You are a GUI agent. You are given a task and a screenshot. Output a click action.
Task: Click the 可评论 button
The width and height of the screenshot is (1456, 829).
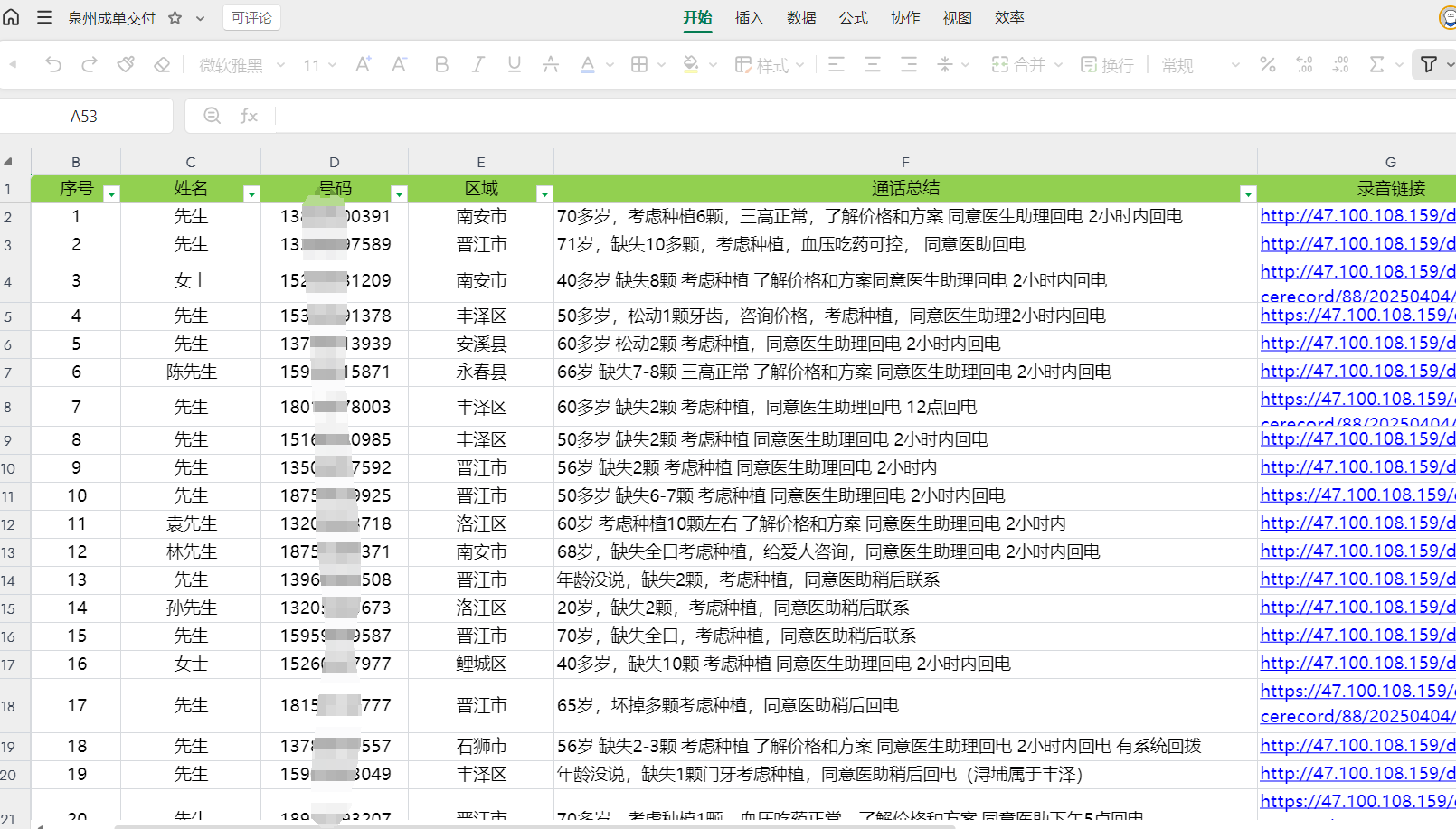pos(251,18)
